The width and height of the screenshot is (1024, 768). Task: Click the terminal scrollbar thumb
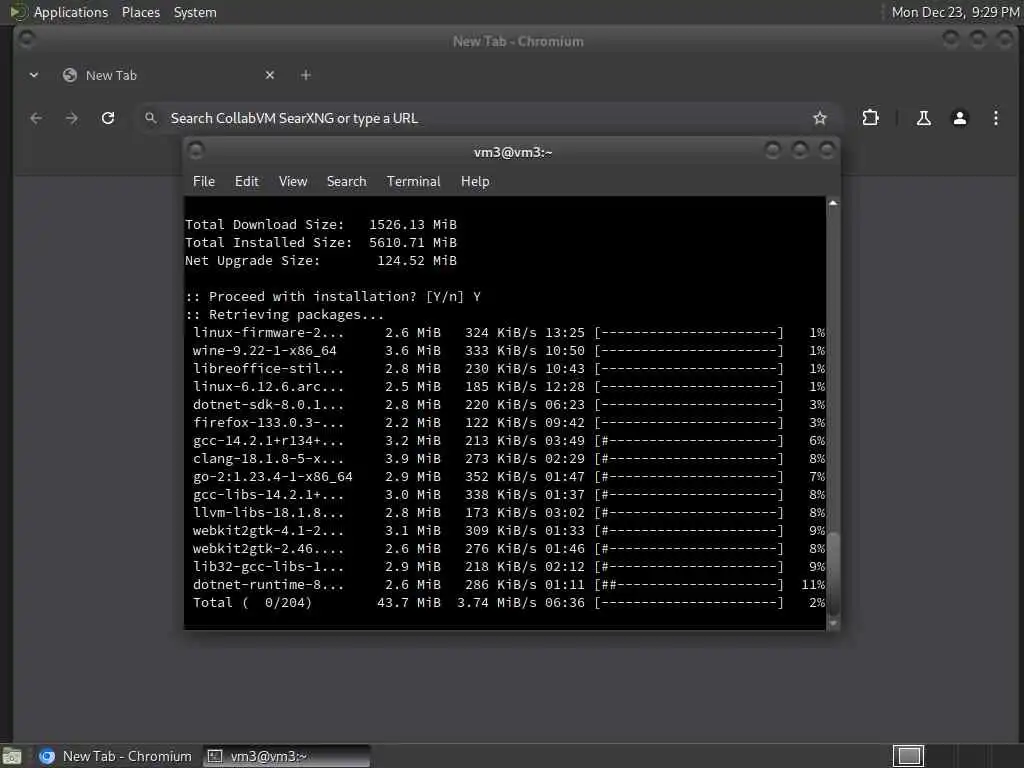833,574
